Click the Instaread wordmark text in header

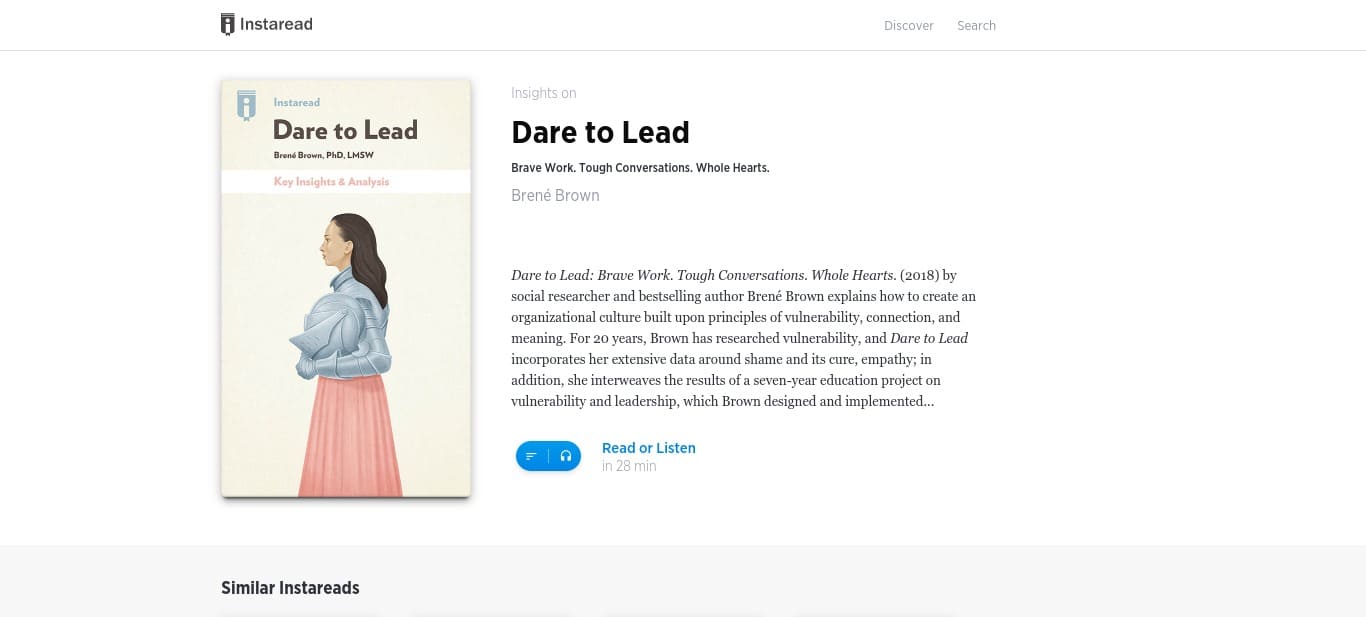tap(276, 24)
